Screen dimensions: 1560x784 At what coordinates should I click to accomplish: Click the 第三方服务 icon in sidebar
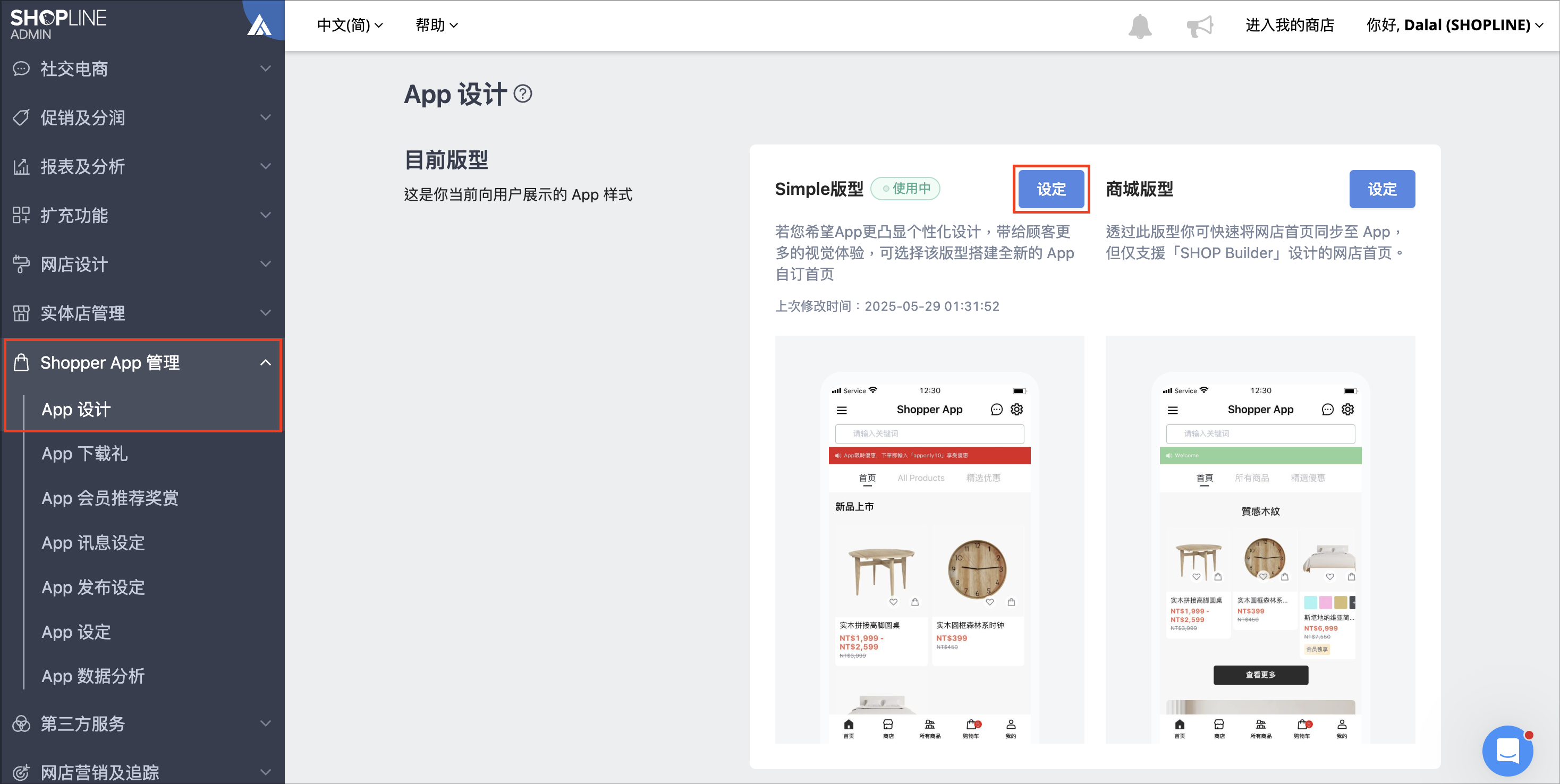[21, 723]
